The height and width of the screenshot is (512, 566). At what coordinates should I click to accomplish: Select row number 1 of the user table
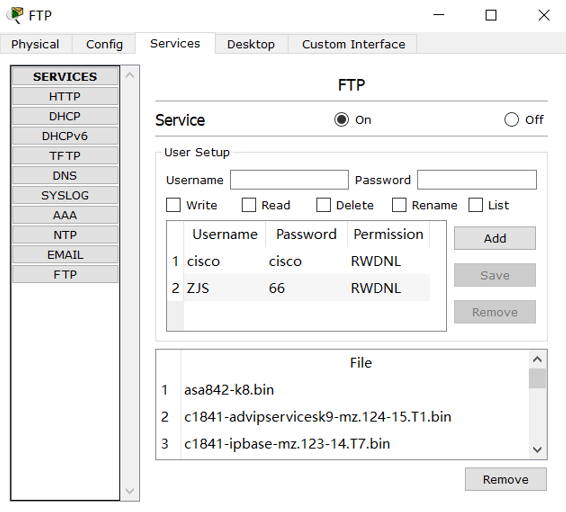coord(175,261)
